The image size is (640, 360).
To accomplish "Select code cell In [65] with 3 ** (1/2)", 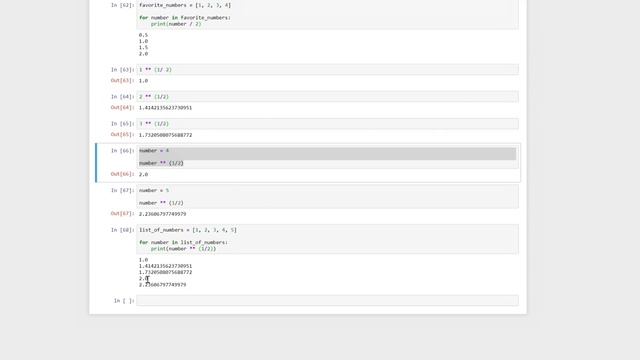I will 327,124.
